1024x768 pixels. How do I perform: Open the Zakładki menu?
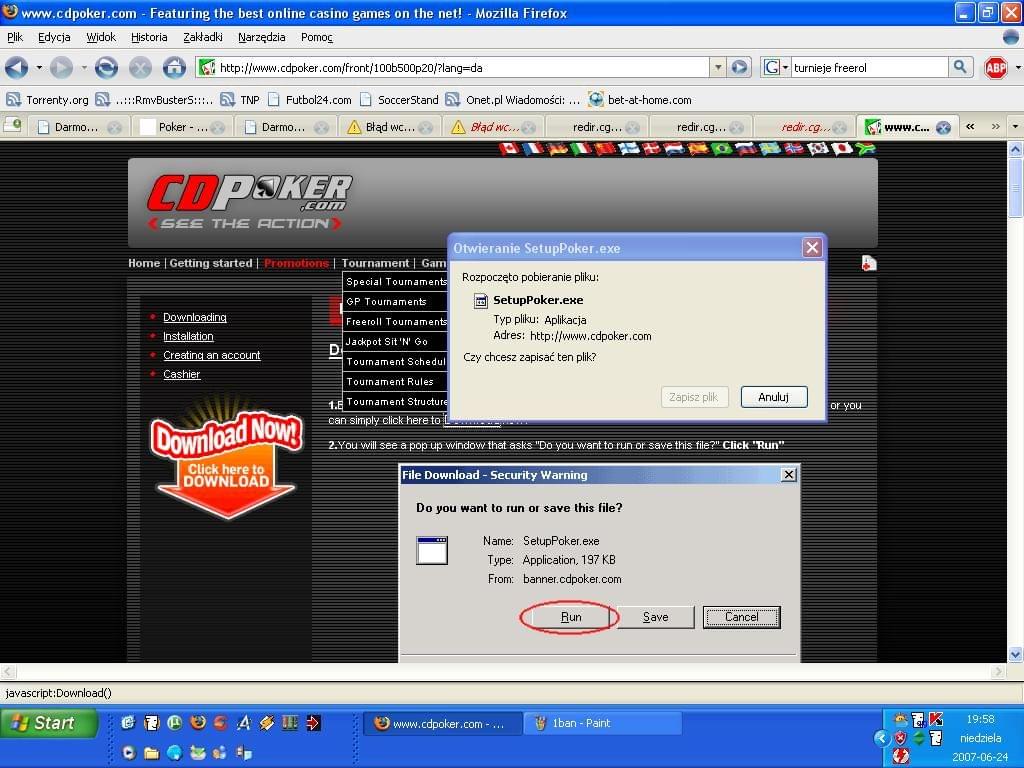pyautogui.click(x=202, y=37)
